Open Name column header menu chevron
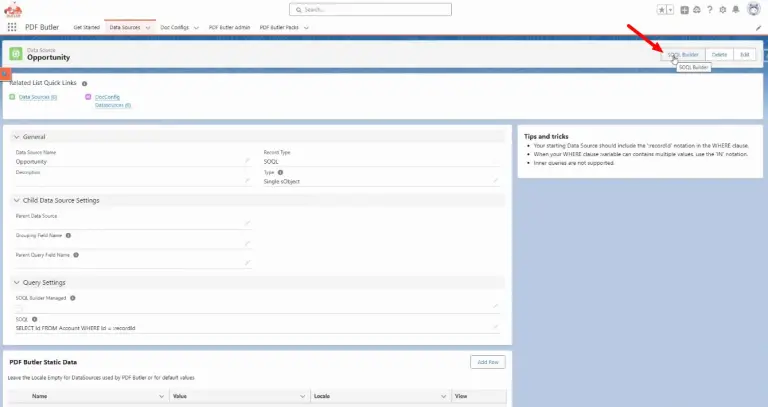 pyautogui.click(x=162, y=396)
